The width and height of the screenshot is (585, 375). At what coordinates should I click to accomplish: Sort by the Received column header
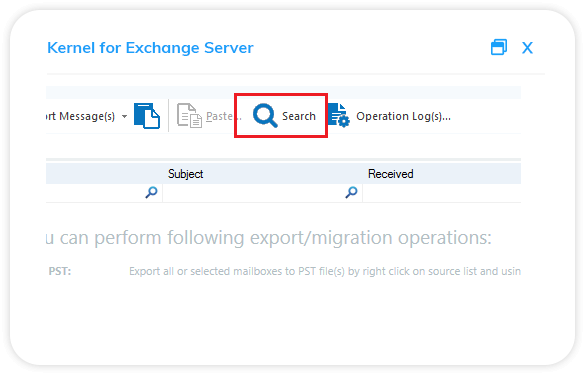391,174
